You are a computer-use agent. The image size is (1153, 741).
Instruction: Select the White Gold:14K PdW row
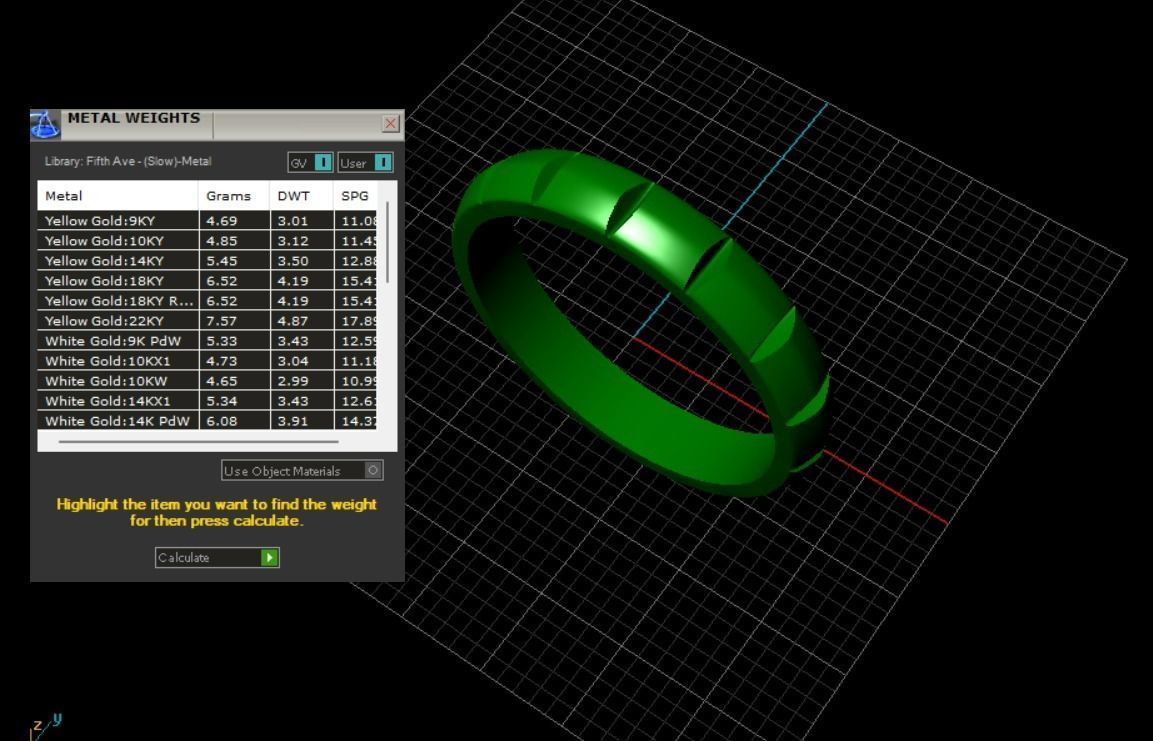207,420
